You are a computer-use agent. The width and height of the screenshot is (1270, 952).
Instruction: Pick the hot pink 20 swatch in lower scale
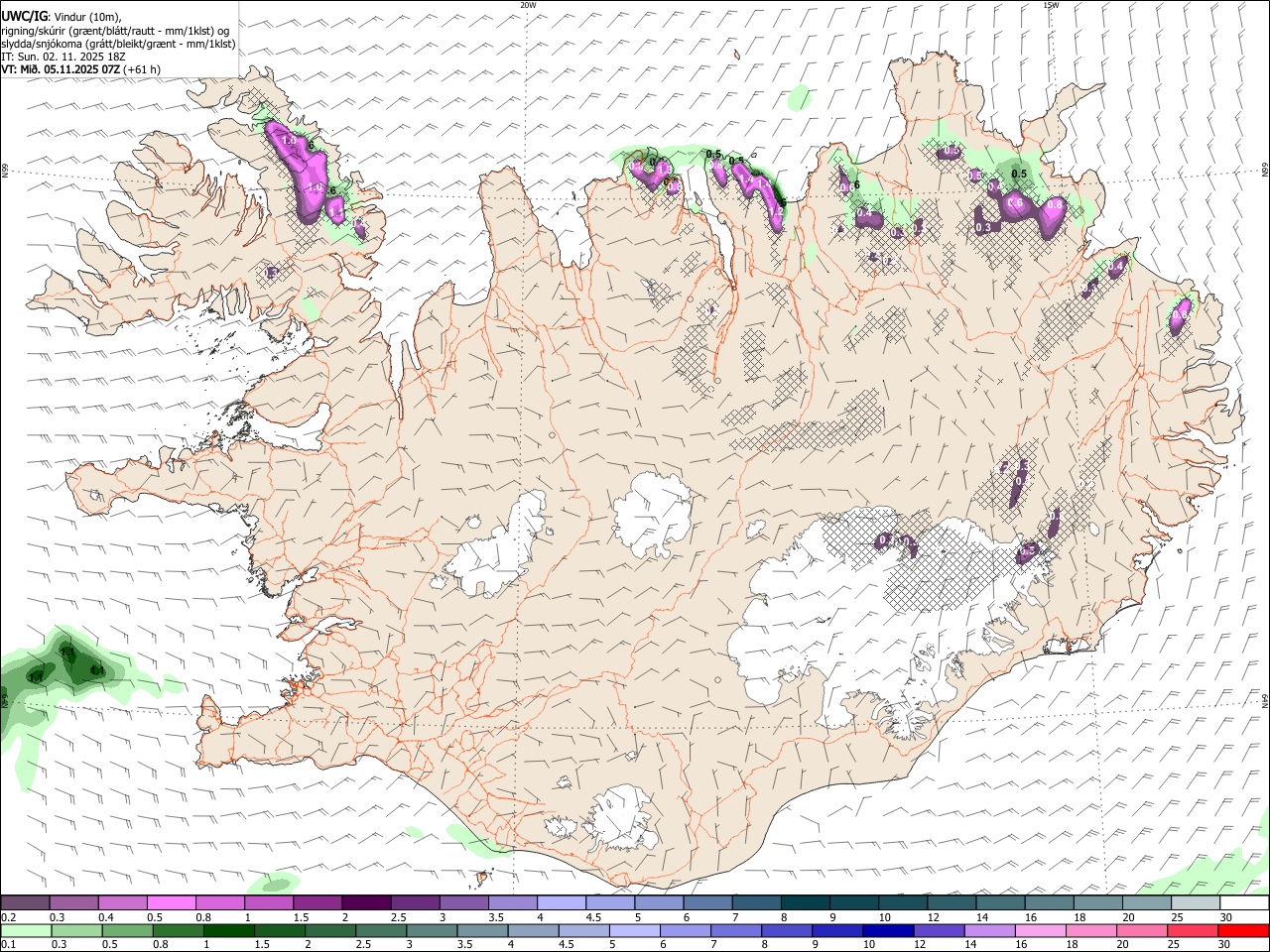click(x=1143, y=930)
